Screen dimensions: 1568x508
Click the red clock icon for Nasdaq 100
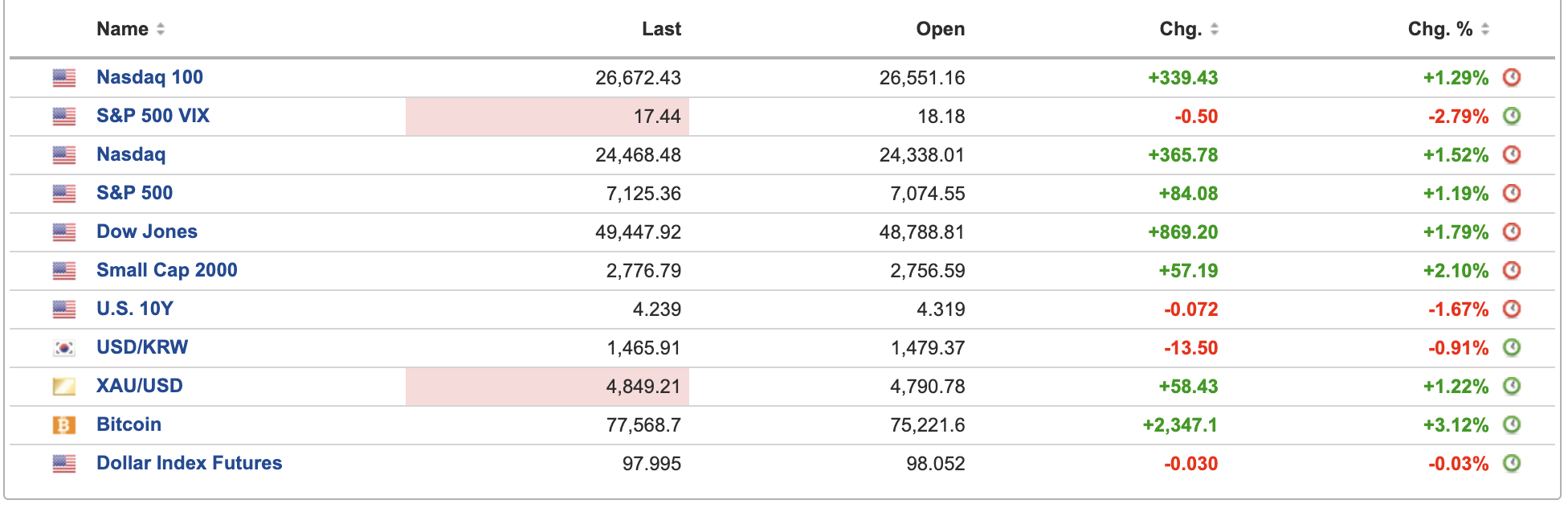[x=1512, y=78]
